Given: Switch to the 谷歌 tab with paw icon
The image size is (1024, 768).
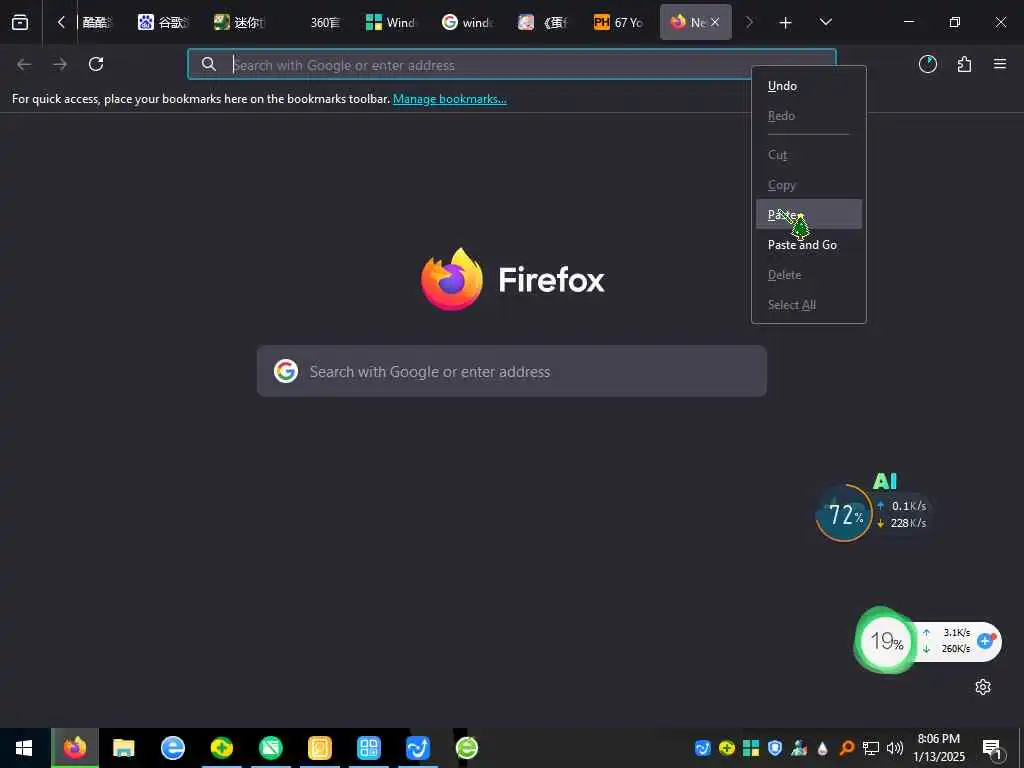Looking at the screenshot, I should [164, 22].
